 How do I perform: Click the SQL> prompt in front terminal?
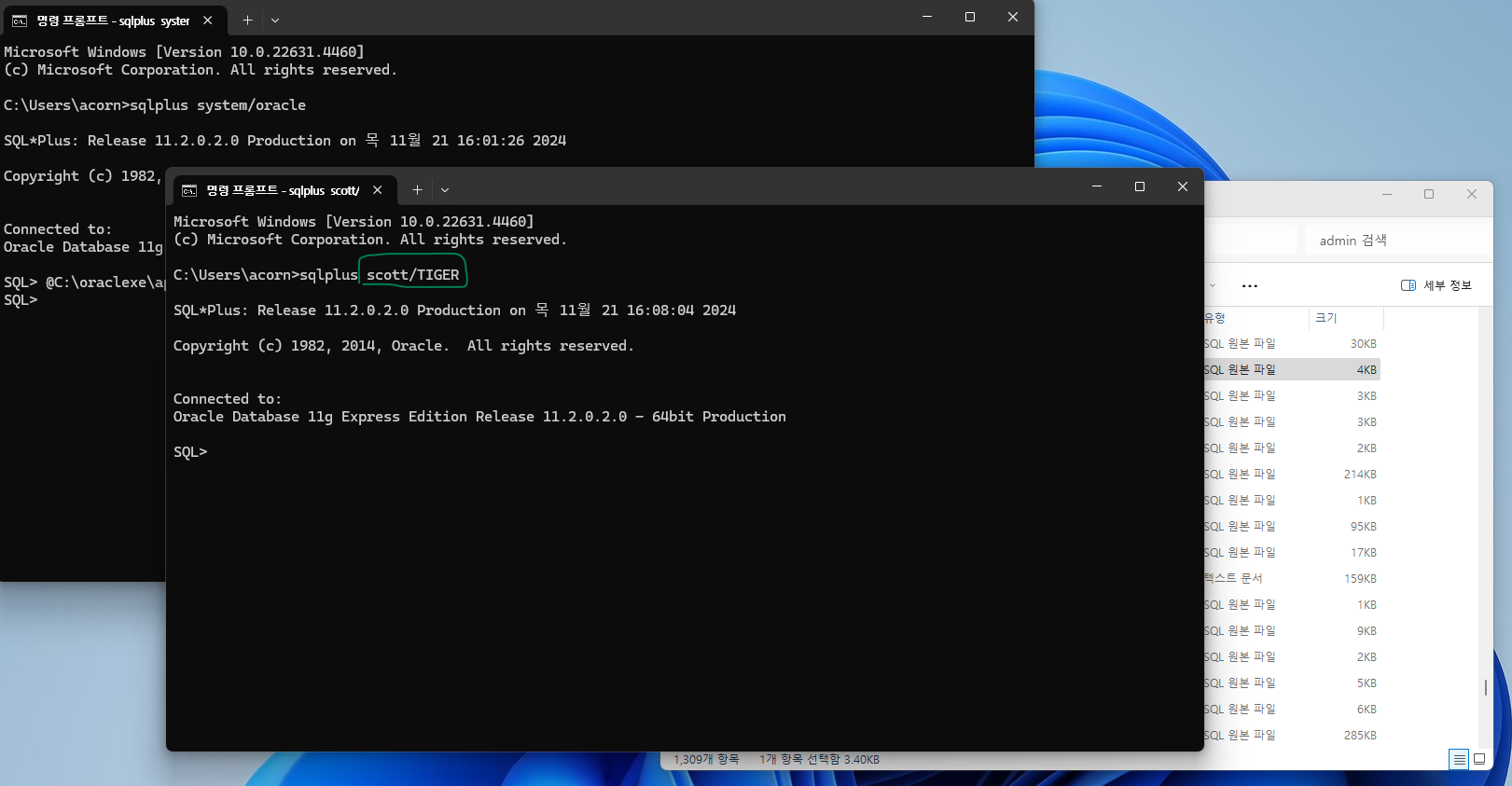[190, 452]
